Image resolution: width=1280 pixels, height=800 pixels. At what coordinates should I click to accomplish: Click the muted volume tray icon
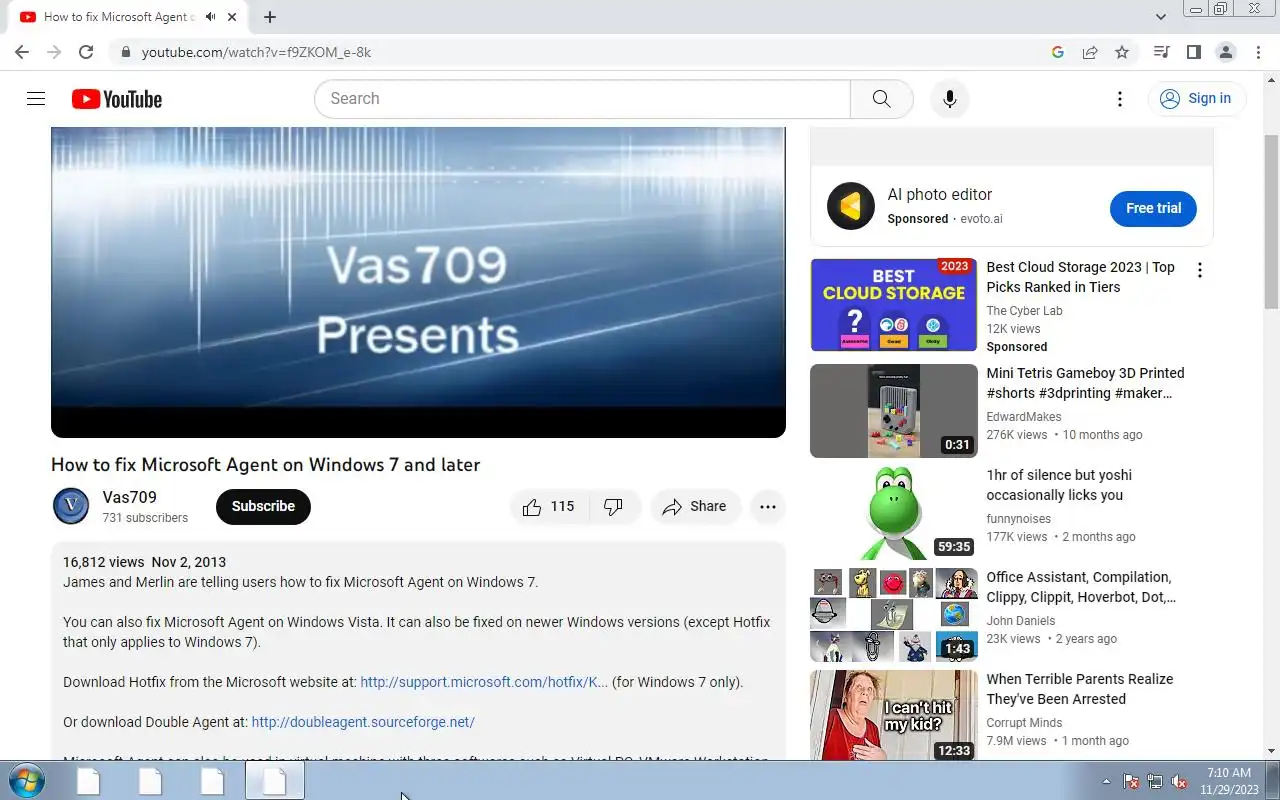[1179, 781]
